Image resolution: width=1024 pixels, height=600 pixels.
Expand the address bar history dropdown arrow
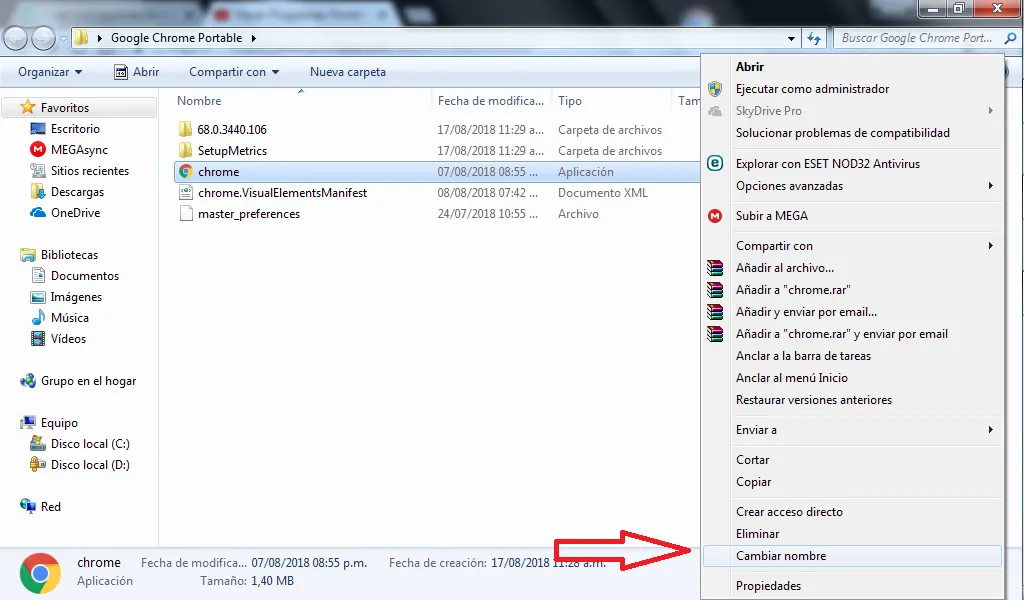click(x=792, y=39)
